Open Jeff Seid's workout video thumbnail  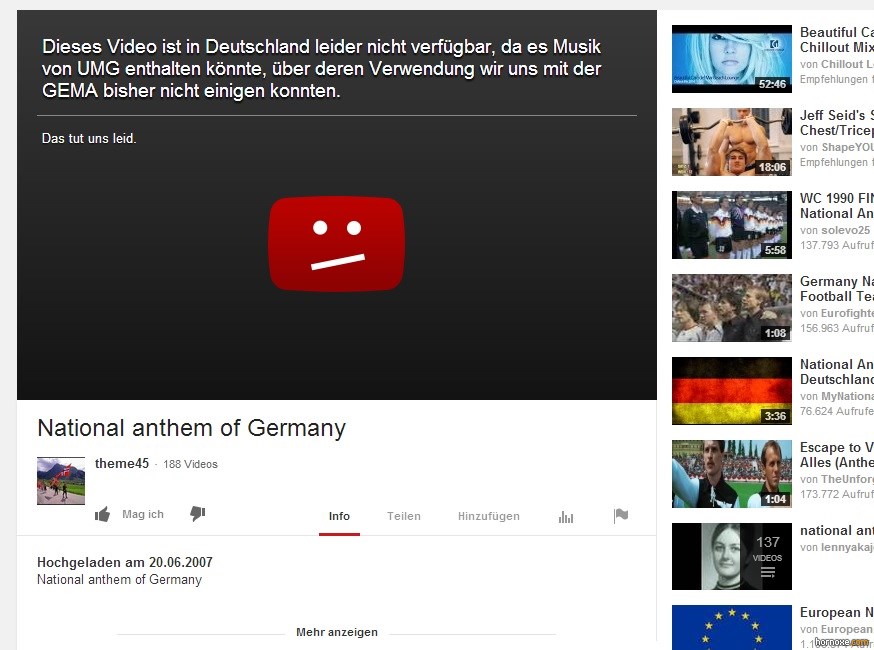pyautogui.click(x=732, y=142)
